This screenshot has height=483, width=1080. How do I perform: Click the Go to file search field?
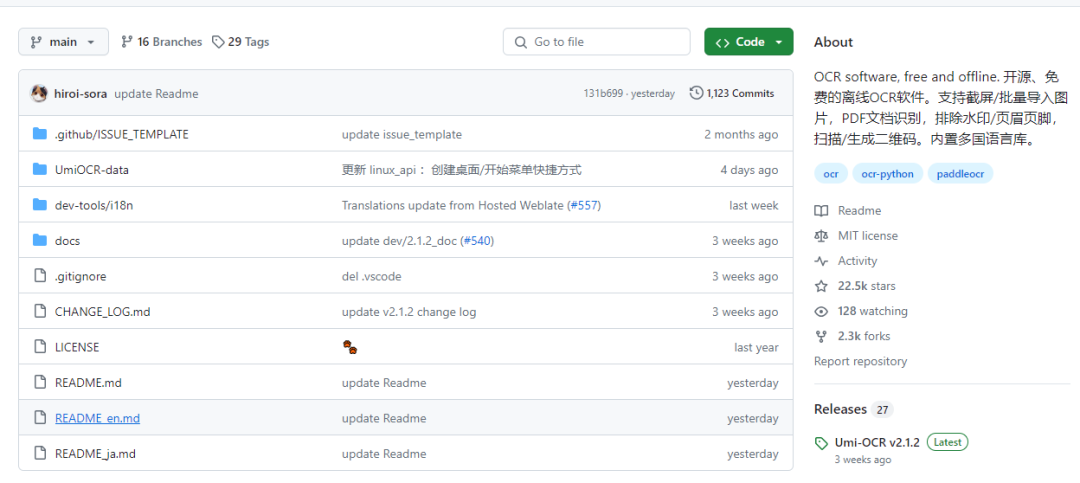click(596, 42)
